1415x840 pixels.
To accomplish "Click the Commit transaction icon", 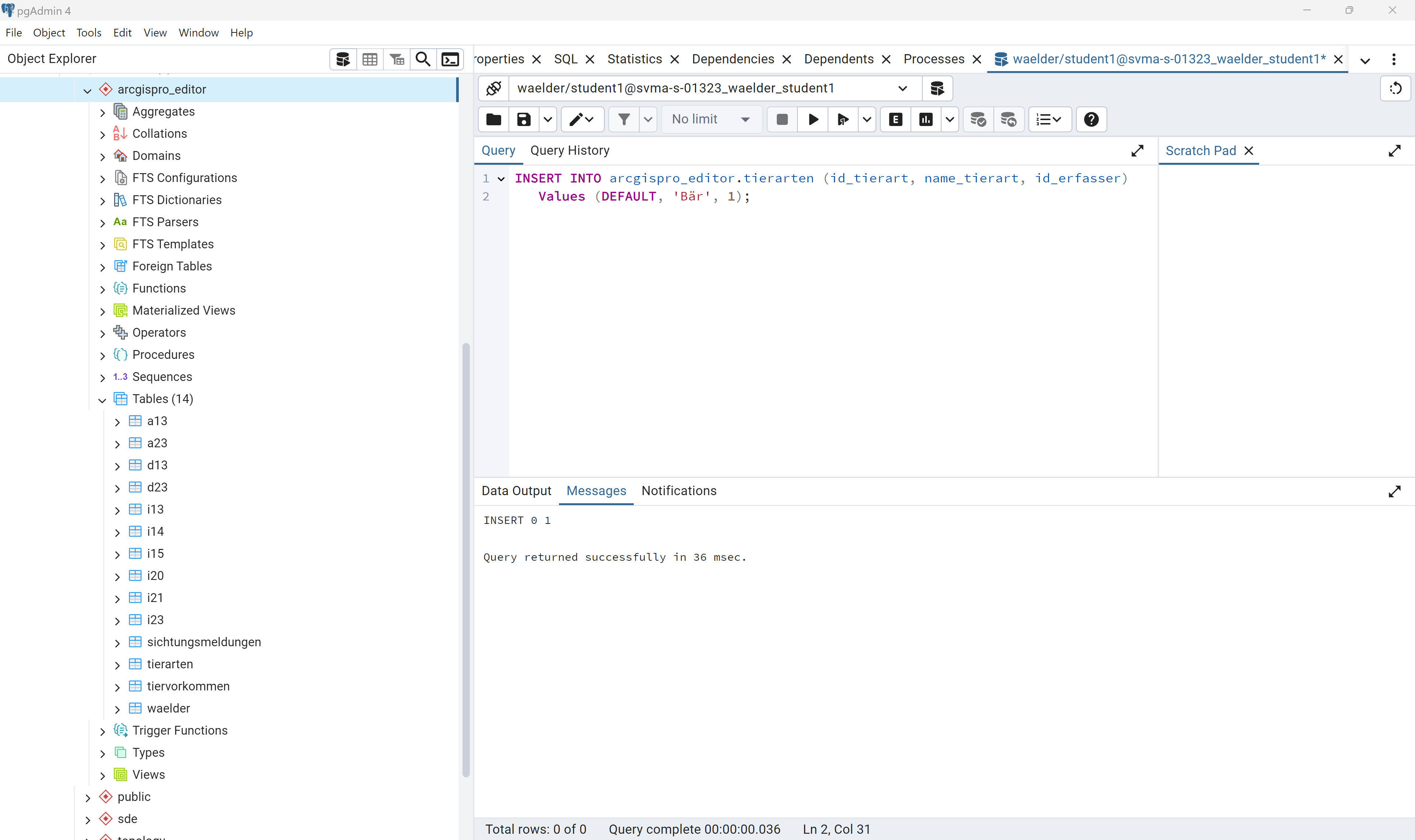I will click(x=978, y=119).
